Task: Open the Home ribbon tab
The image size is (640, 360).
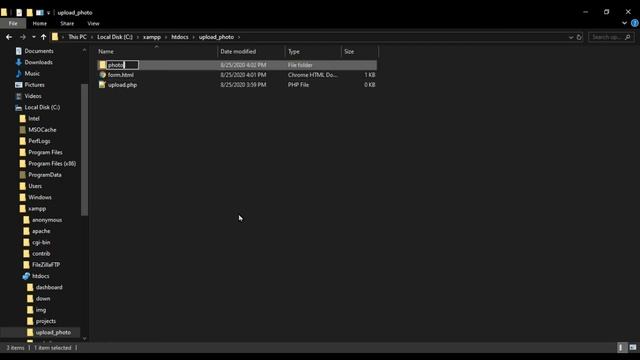Action: pyautogui.click(x=40, y=24)
